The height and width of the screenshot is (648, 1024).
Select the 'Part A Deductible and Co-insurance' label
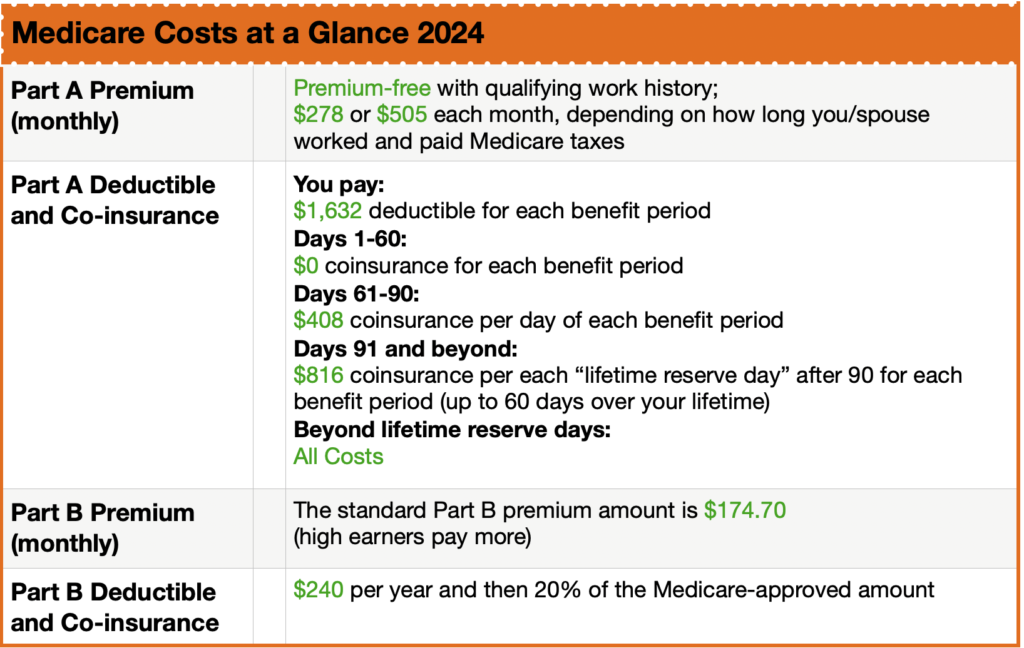(x=113, y=200)
